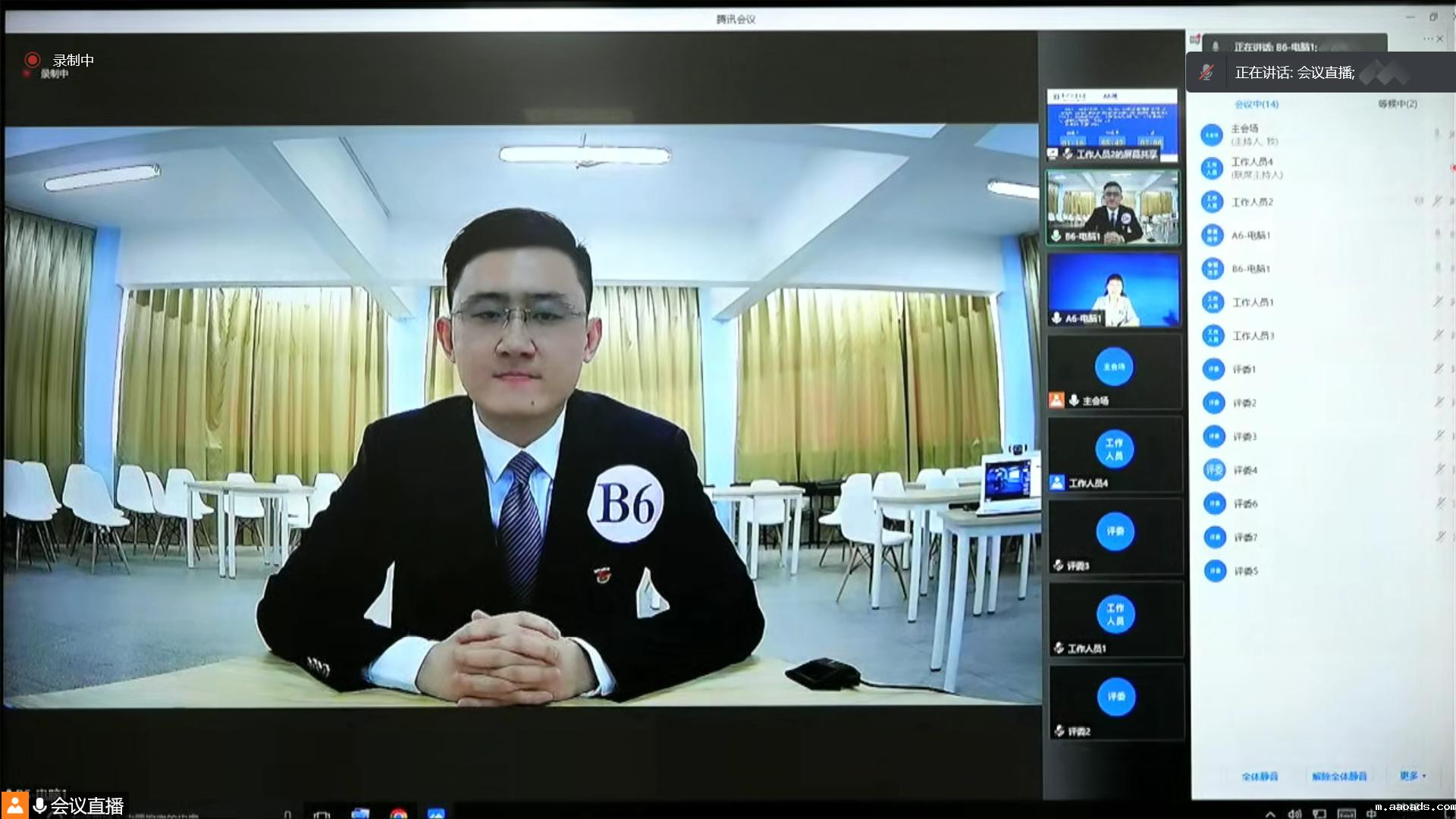Click the 解除全体静音 unmute-all button
Viewport: 1456px width, 819px height.
click(x=1339, y=776)
